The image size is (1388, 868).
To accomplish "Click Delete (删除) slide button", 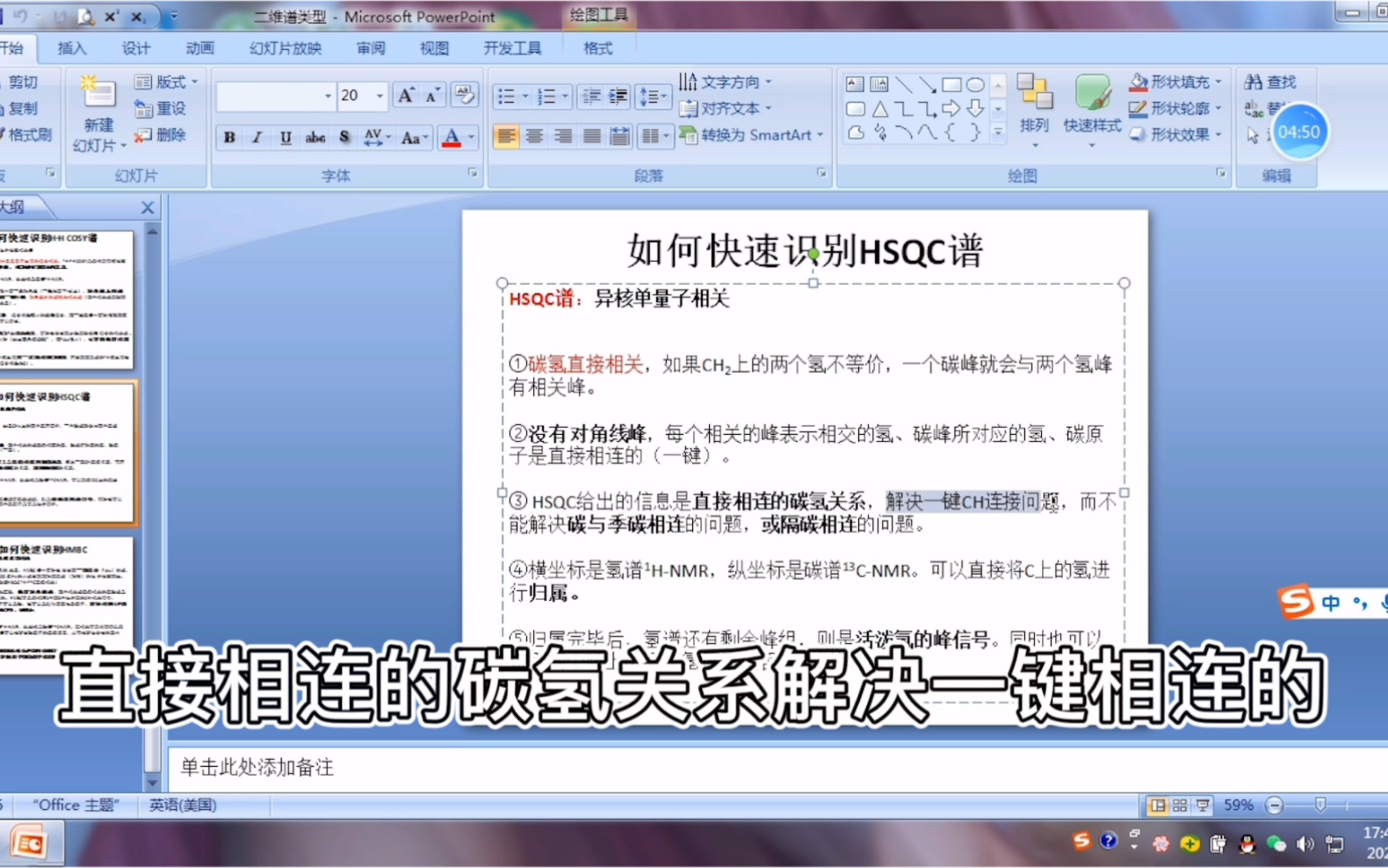I will [x=161, y=134].
